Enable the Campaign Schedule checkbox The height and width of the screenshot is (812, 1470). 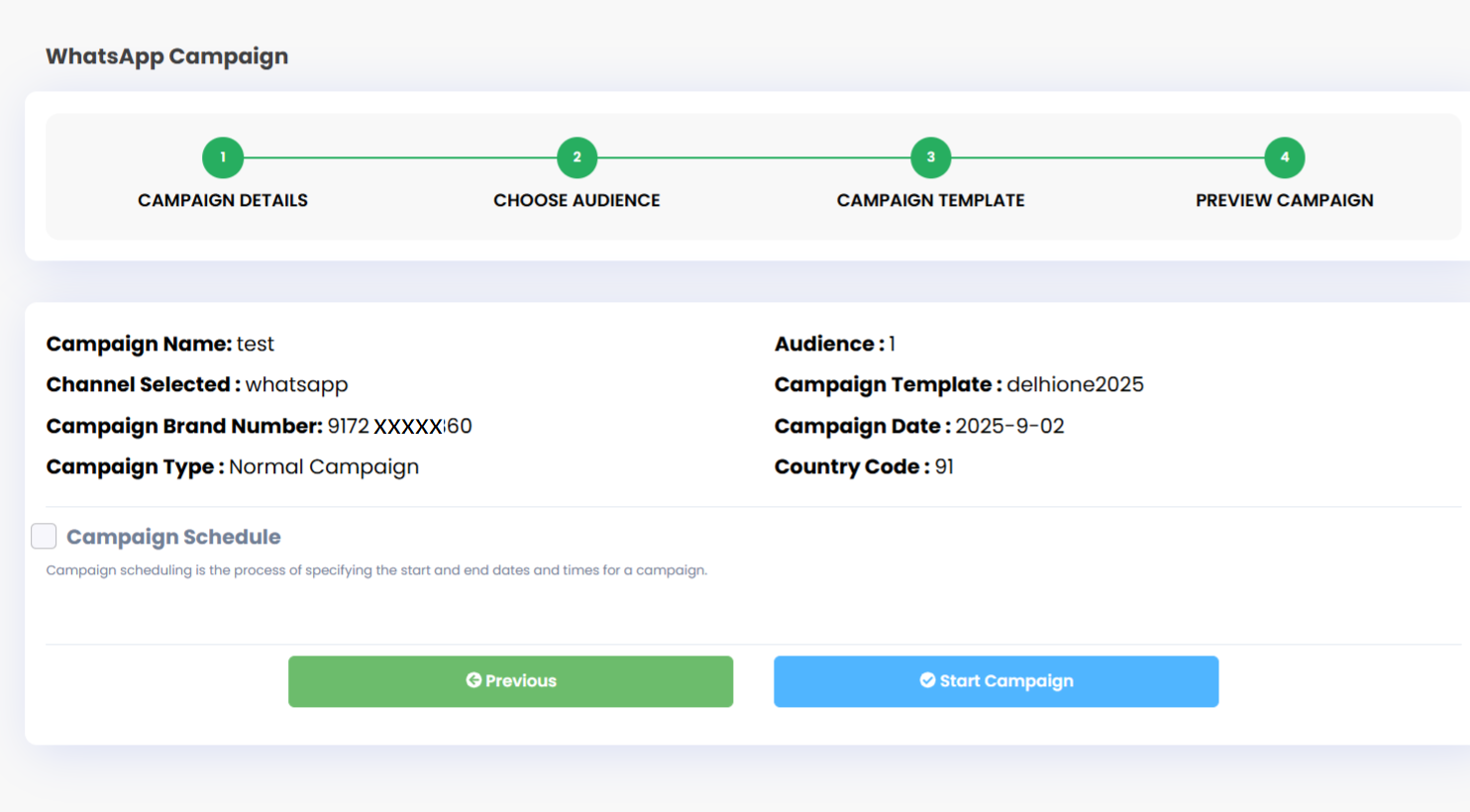point(44,536)
